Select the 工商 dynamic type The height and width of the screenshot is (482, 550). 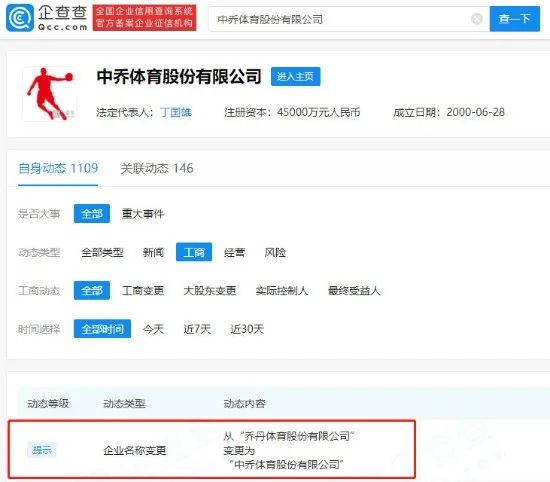point(194,252)
